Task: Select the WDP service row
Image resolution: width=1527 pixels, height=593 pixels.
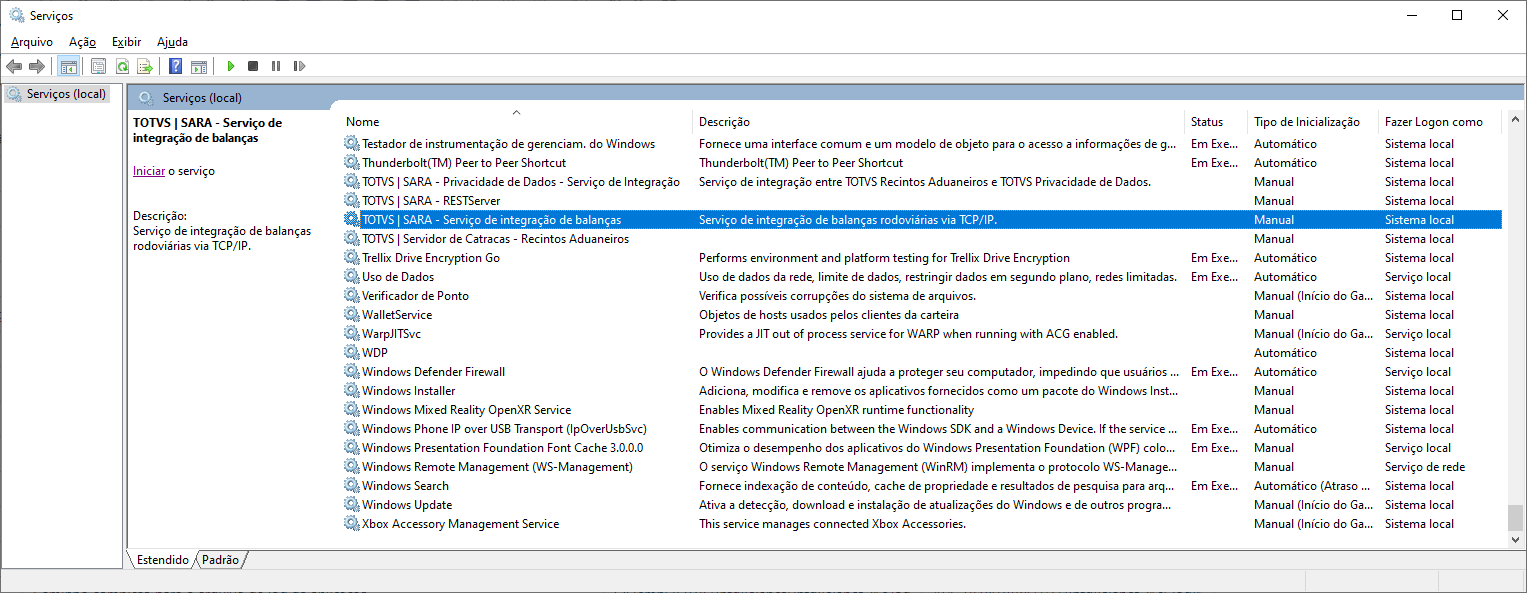Action: pos(921,353)
